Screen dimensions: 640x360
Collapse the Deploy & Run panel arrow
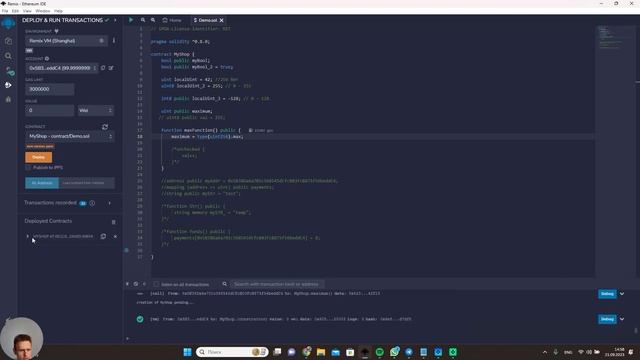(115, 20)
